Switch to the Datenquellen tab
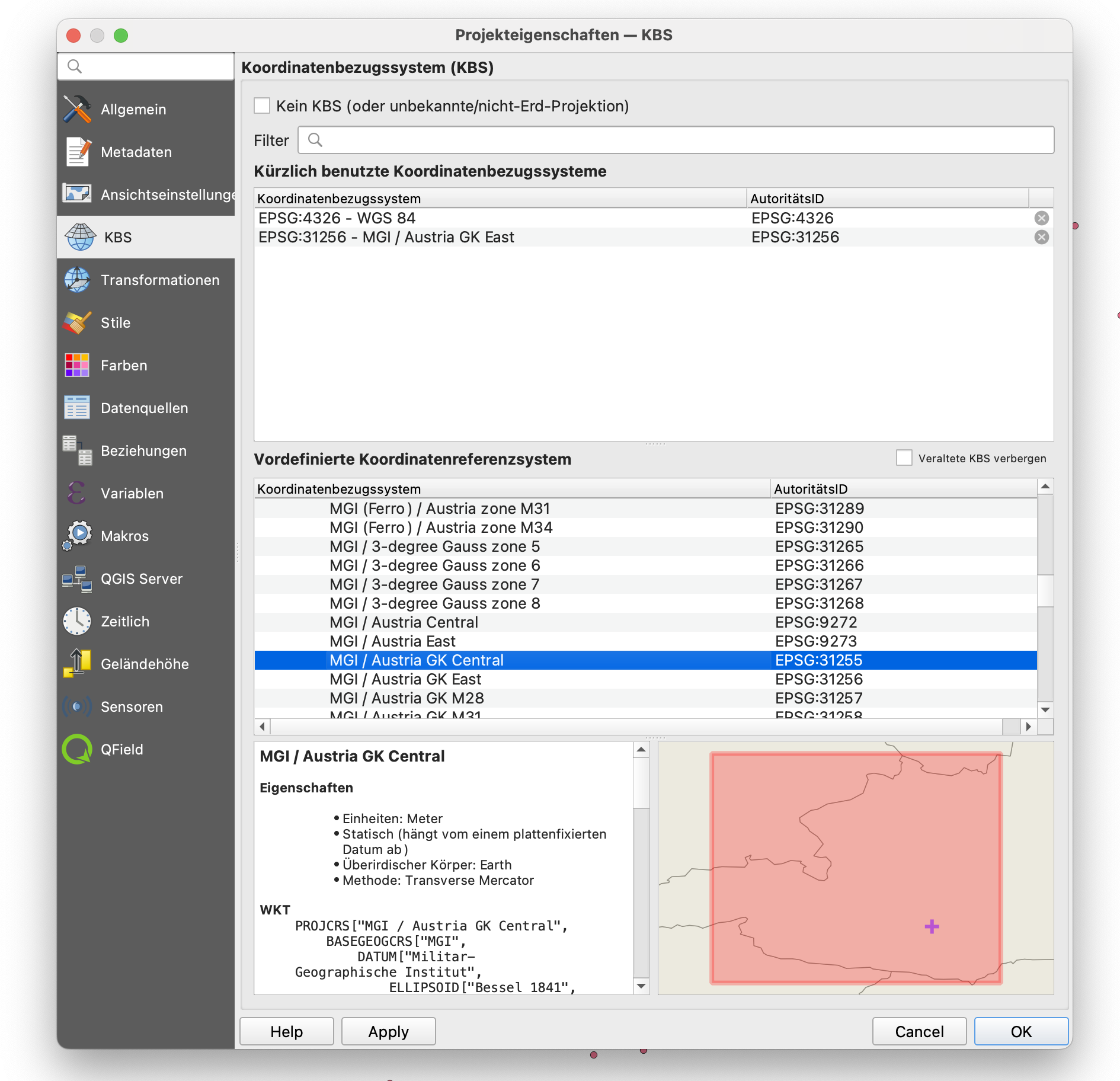The width and height of the screenshot is (1120, 1081). [x=146, y=408]
